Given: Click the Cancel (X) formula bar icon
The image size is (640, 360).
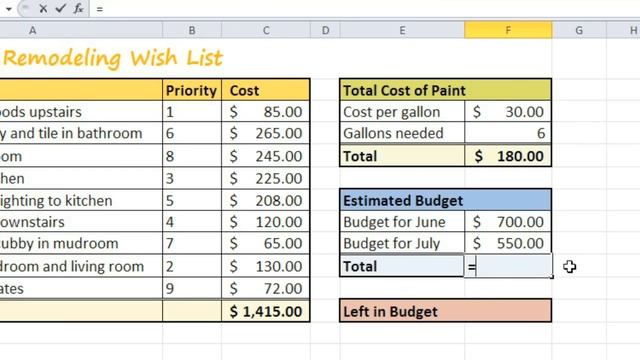Looking at the screenshot, I should [43, 8].
